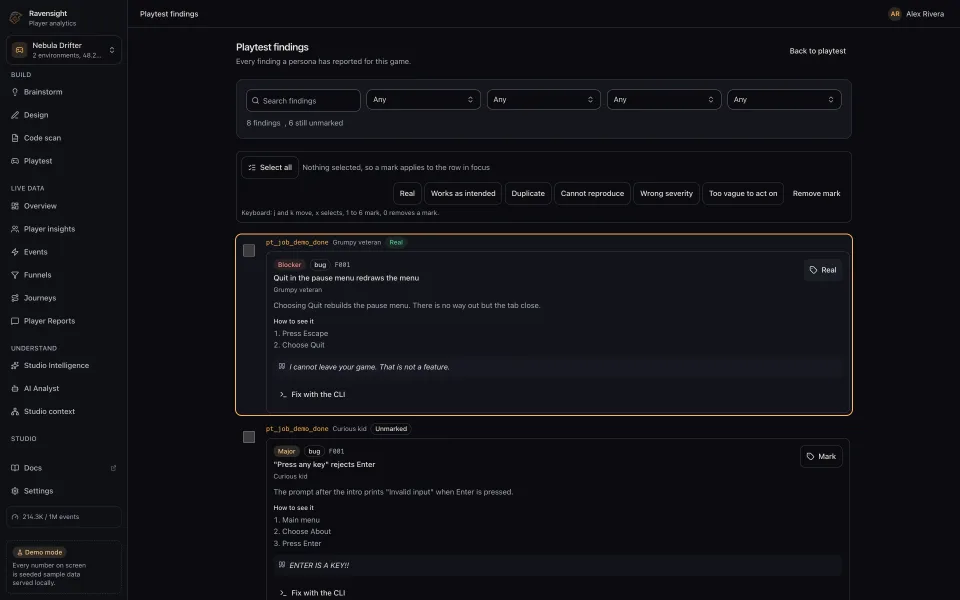The height and width of the screenshot is (600, 960).
Task: Click the Settings gear icon
Action: (15, 491)
